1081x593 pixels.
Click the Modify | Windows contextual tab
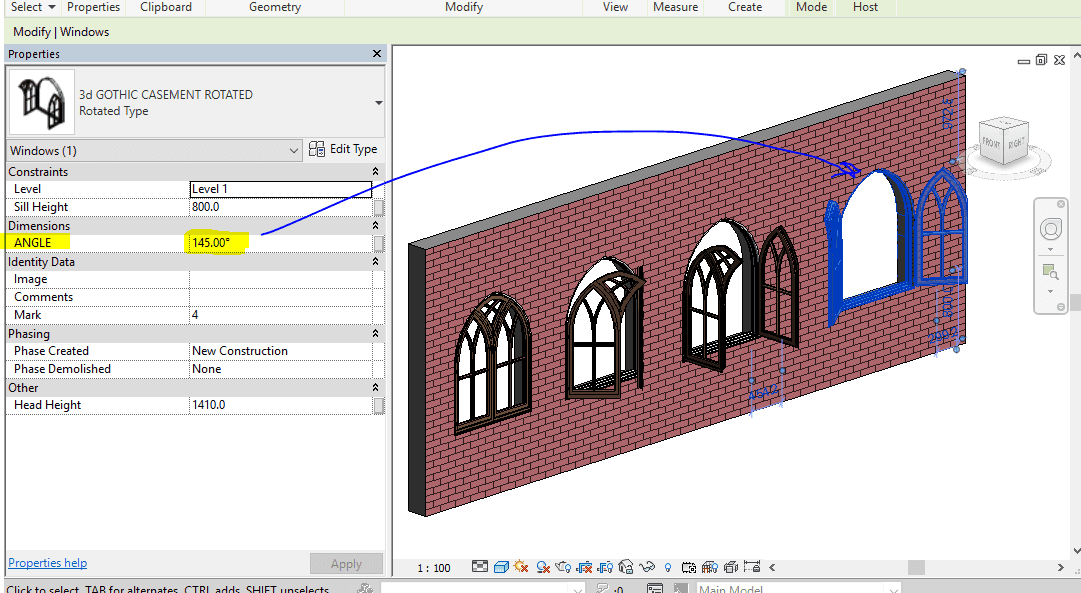(x=61, y=32)
